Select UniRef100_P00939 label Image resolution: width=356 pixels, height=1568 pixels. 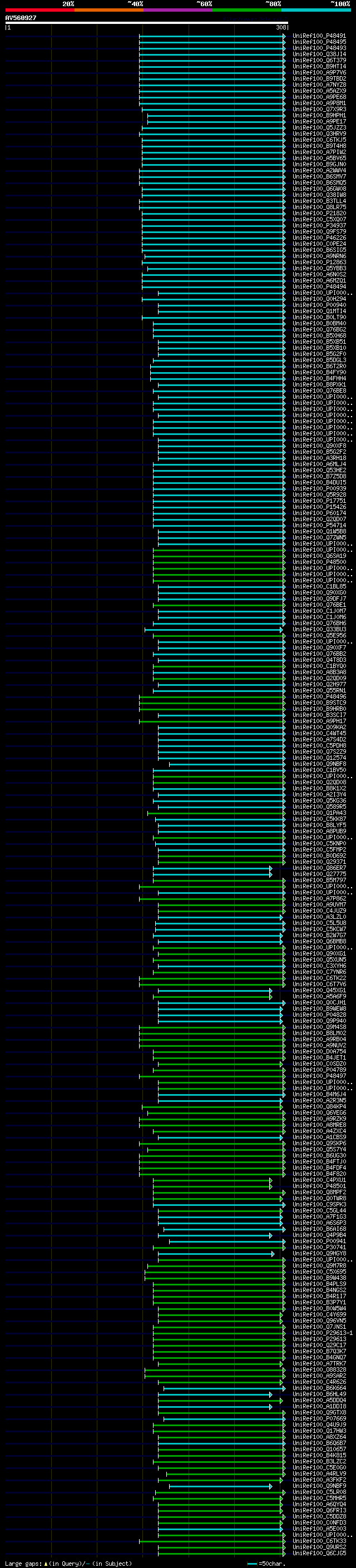tap(319, 489)
